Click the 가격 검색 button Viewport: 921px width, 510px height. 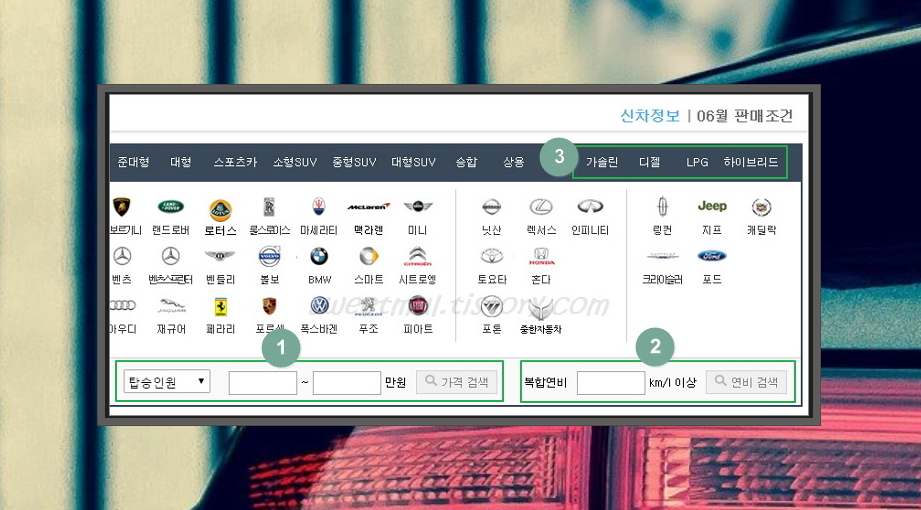point(457,382)
